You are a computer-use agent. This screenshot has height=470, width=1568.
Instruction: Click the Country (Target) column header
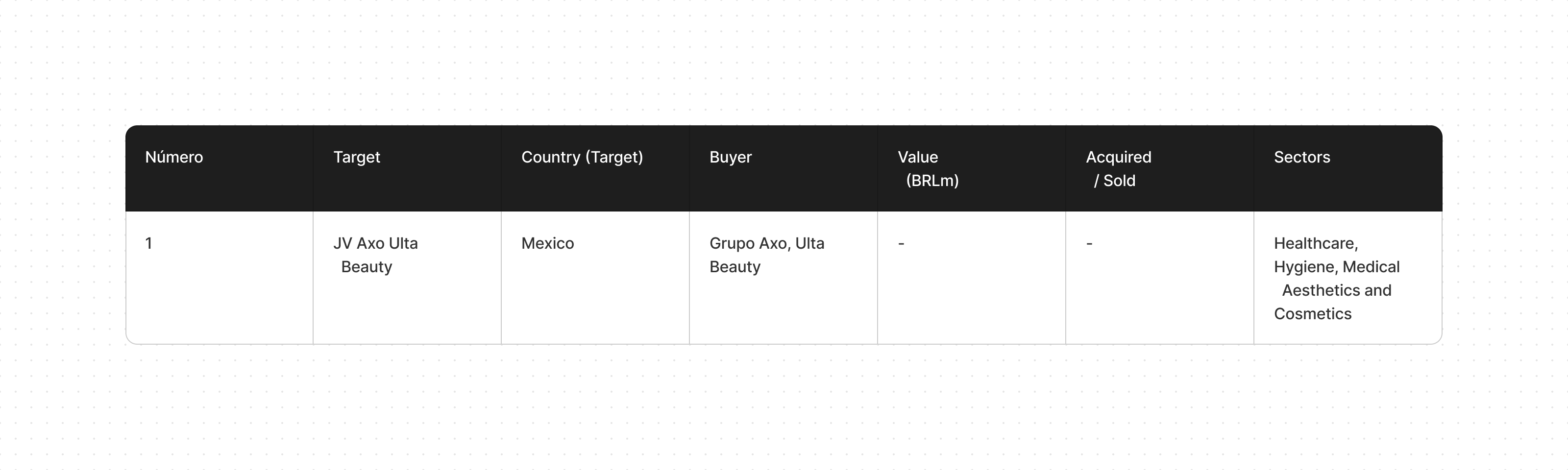(582, 157)
